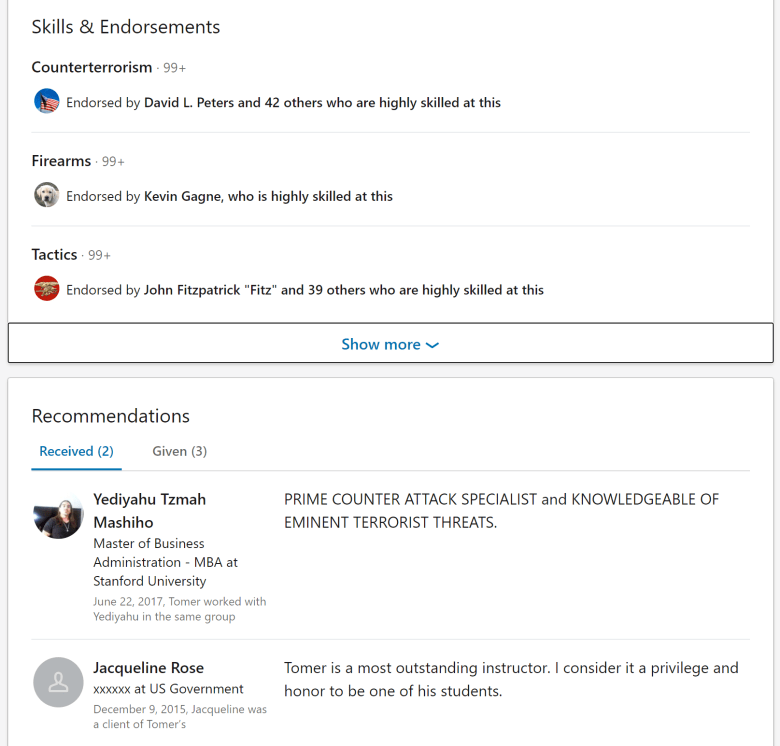Switch to the Received (2) tab
The width and height of the screenshot is (780, 746).
point(76,451)
